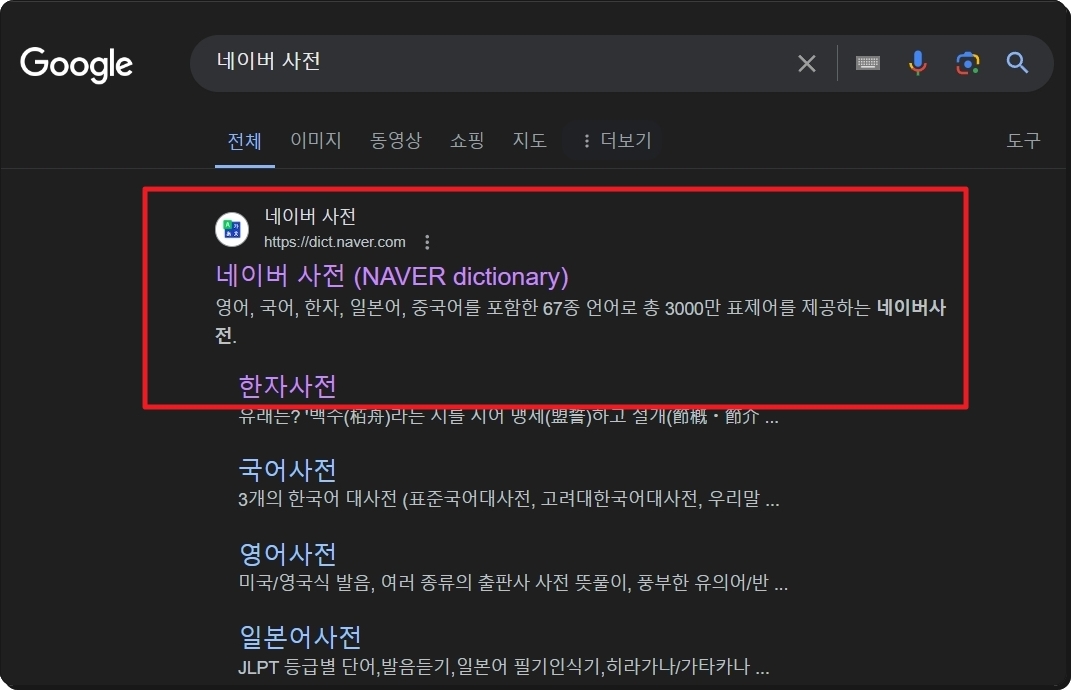The image size is (1071, 690).
Task: Click the text 미국/영국식 발음
Action: (305, 583)
